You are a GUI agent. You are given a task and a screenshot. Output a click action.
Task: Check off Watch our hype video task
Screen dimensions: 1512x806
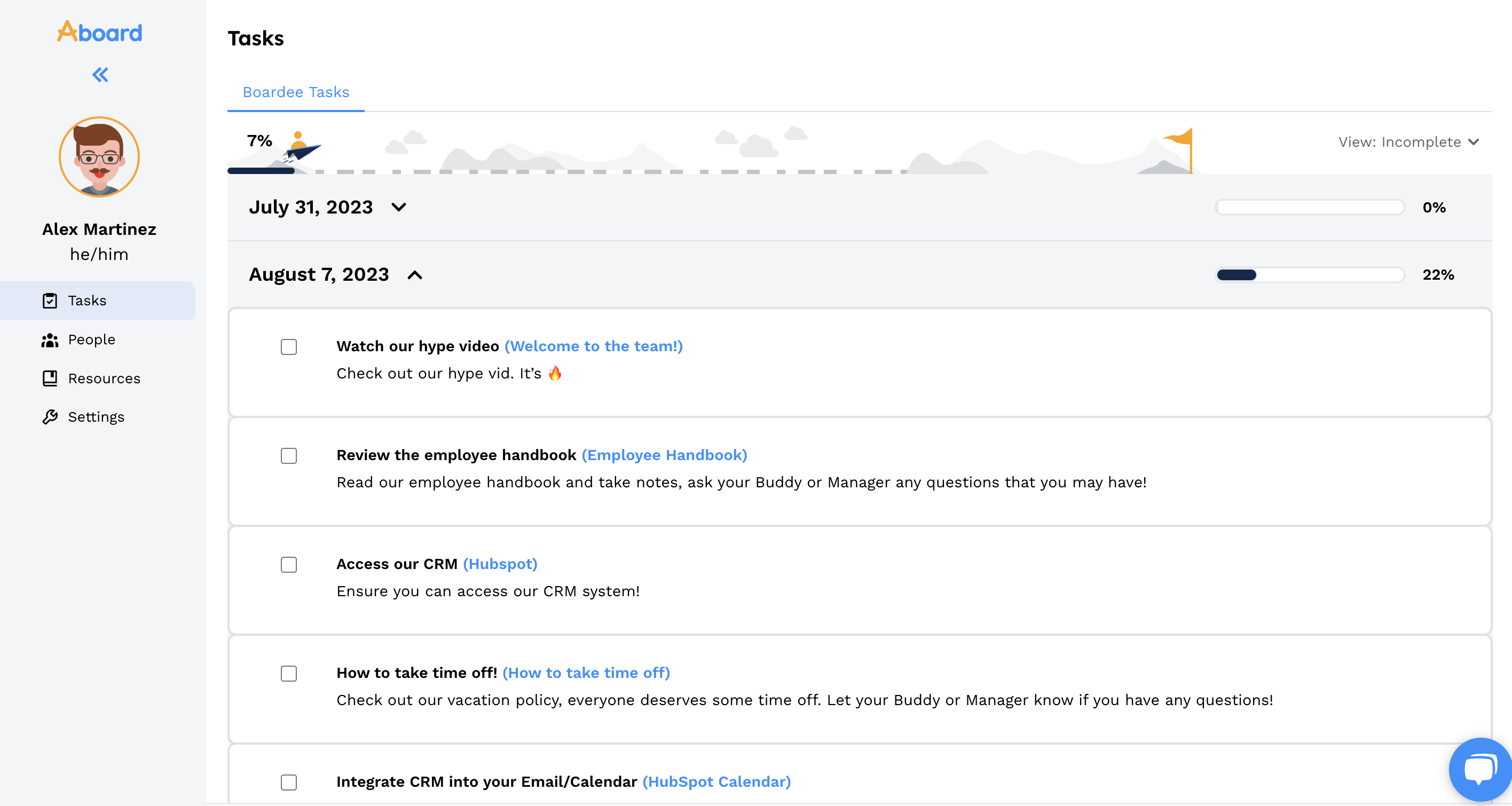[x=288, y=346]
